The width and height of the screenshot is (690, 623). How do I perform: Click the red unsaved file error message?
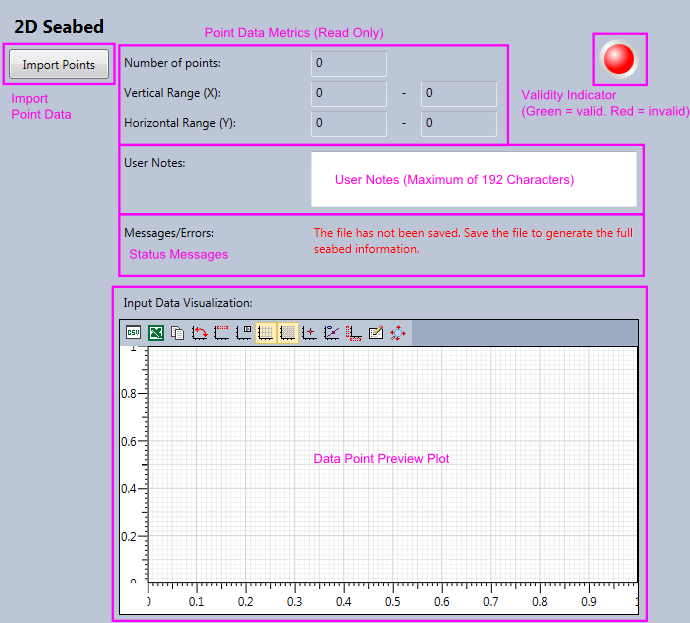coord(473,241)
